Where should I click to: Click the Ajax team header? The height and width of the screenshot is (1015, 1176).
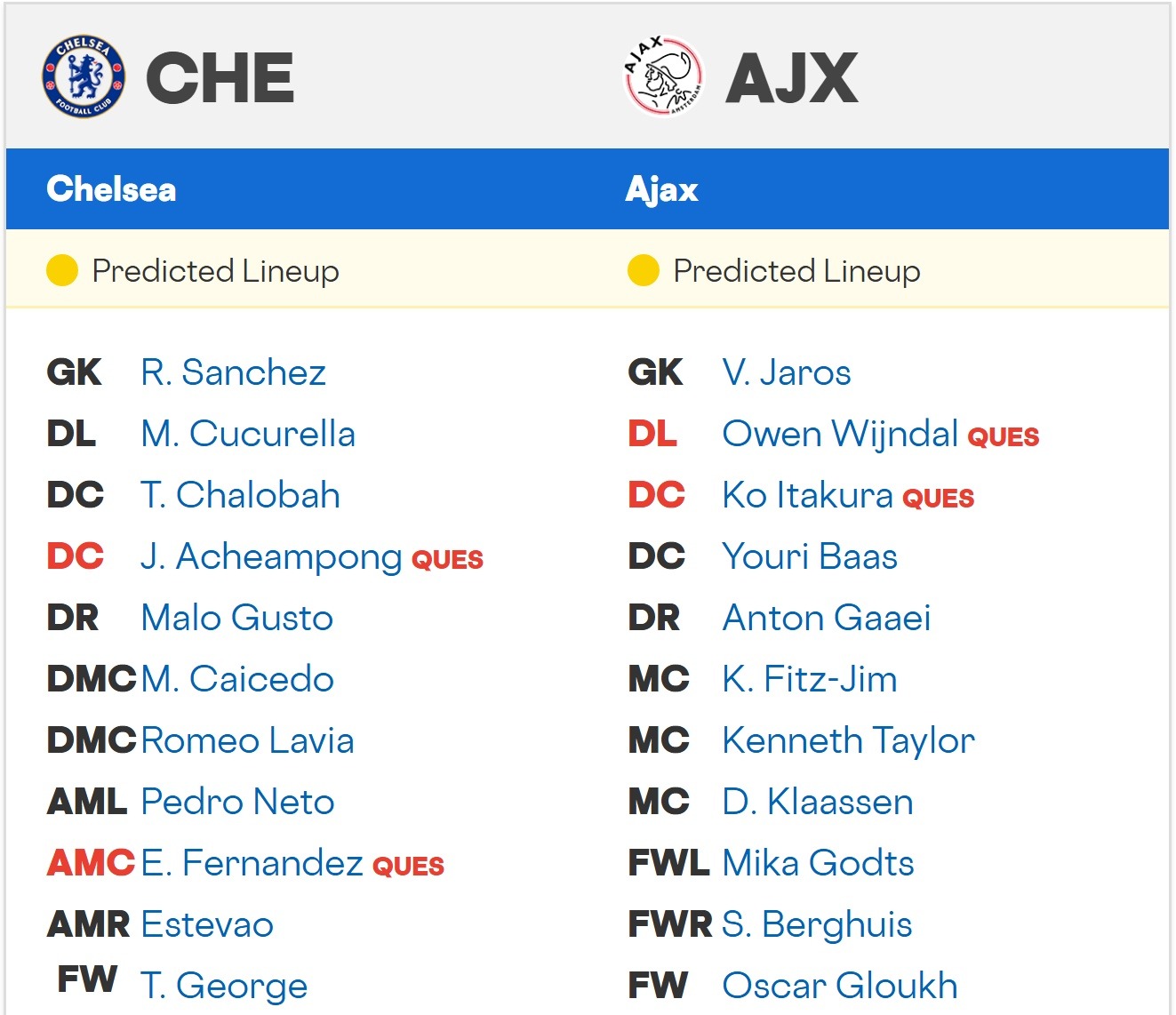click(x=661, y=189)
